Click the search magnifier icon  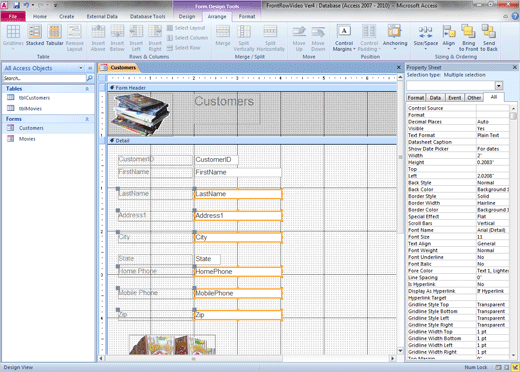click(90, 78)
